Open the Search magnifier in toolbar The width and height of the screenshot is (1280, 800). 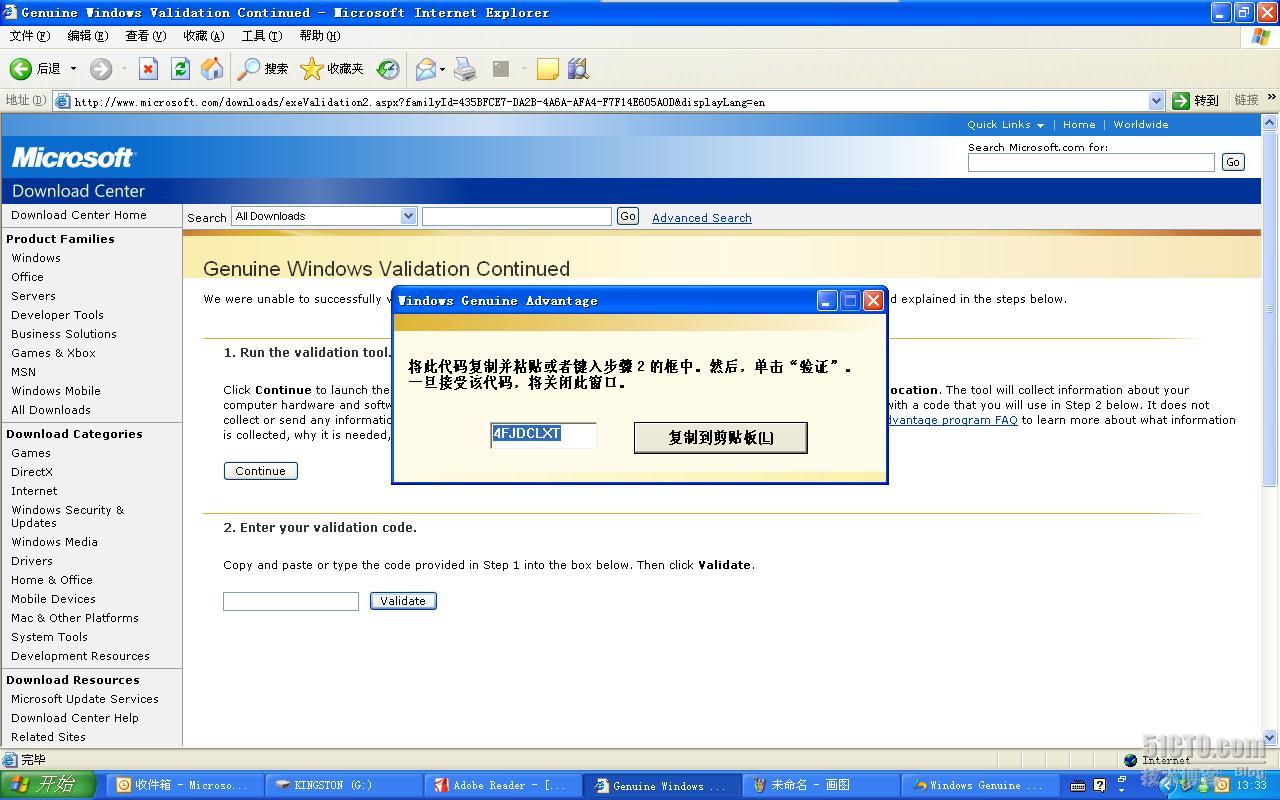pyautogui.click(x=248, y=69)
